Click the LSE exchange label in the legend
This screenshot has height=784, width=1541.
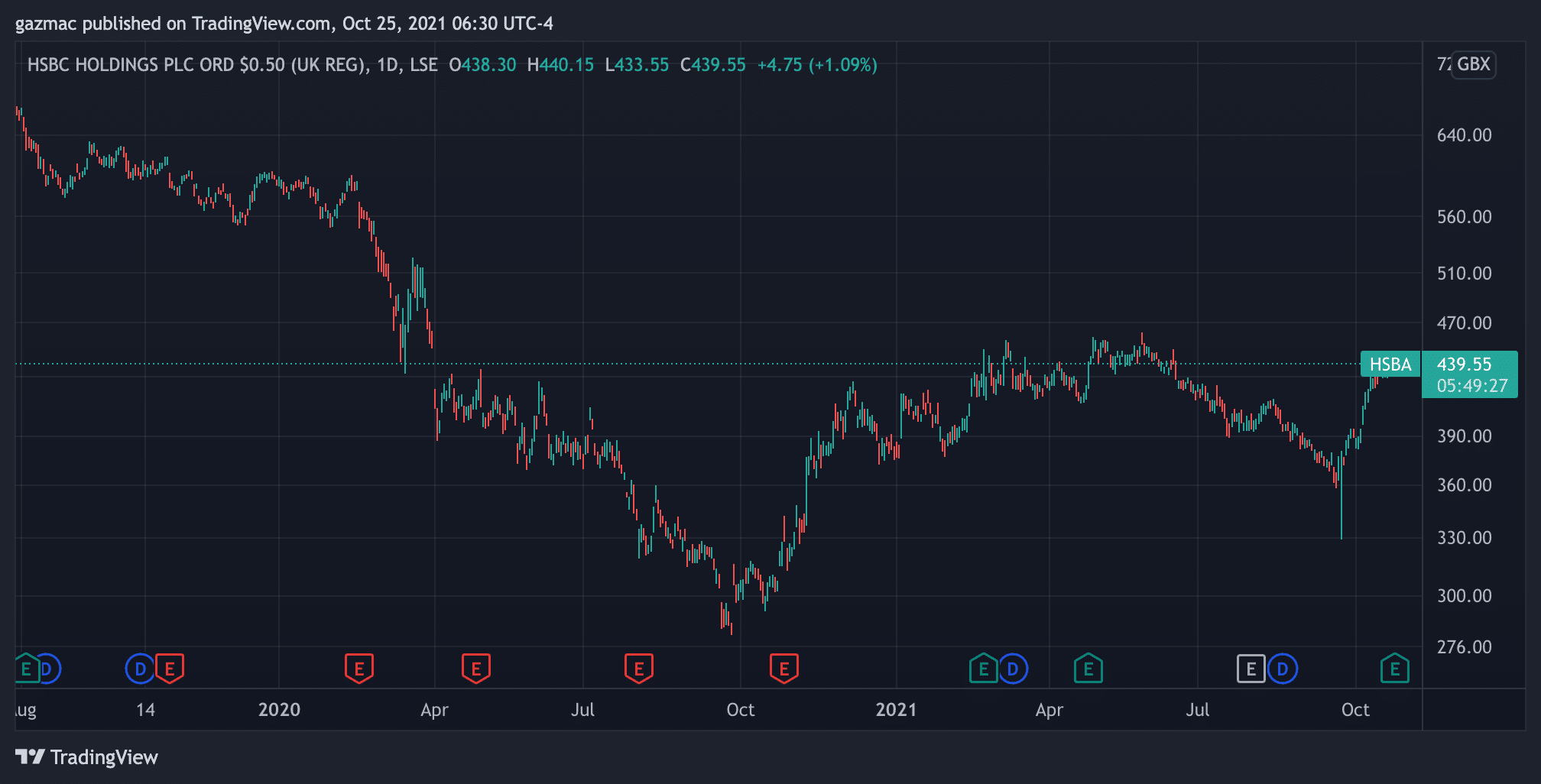click(423, 65)
